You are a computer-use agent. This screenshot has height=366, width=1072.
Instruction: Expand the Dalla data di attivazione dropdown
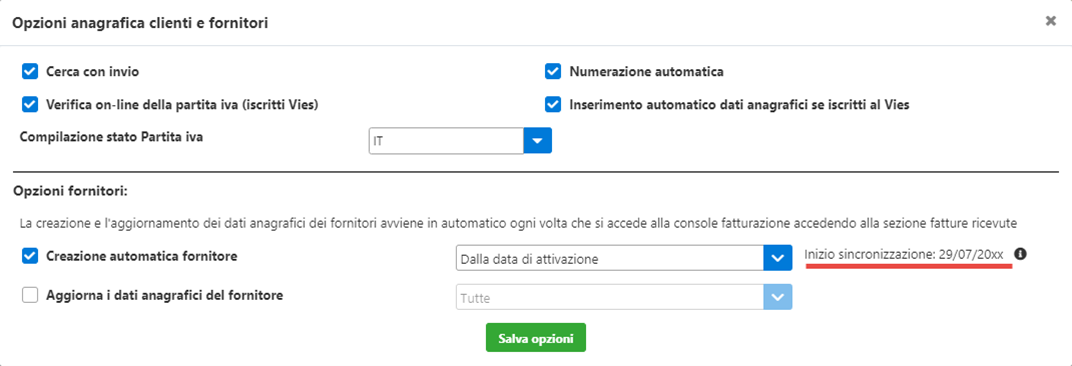tap(777, 259)
